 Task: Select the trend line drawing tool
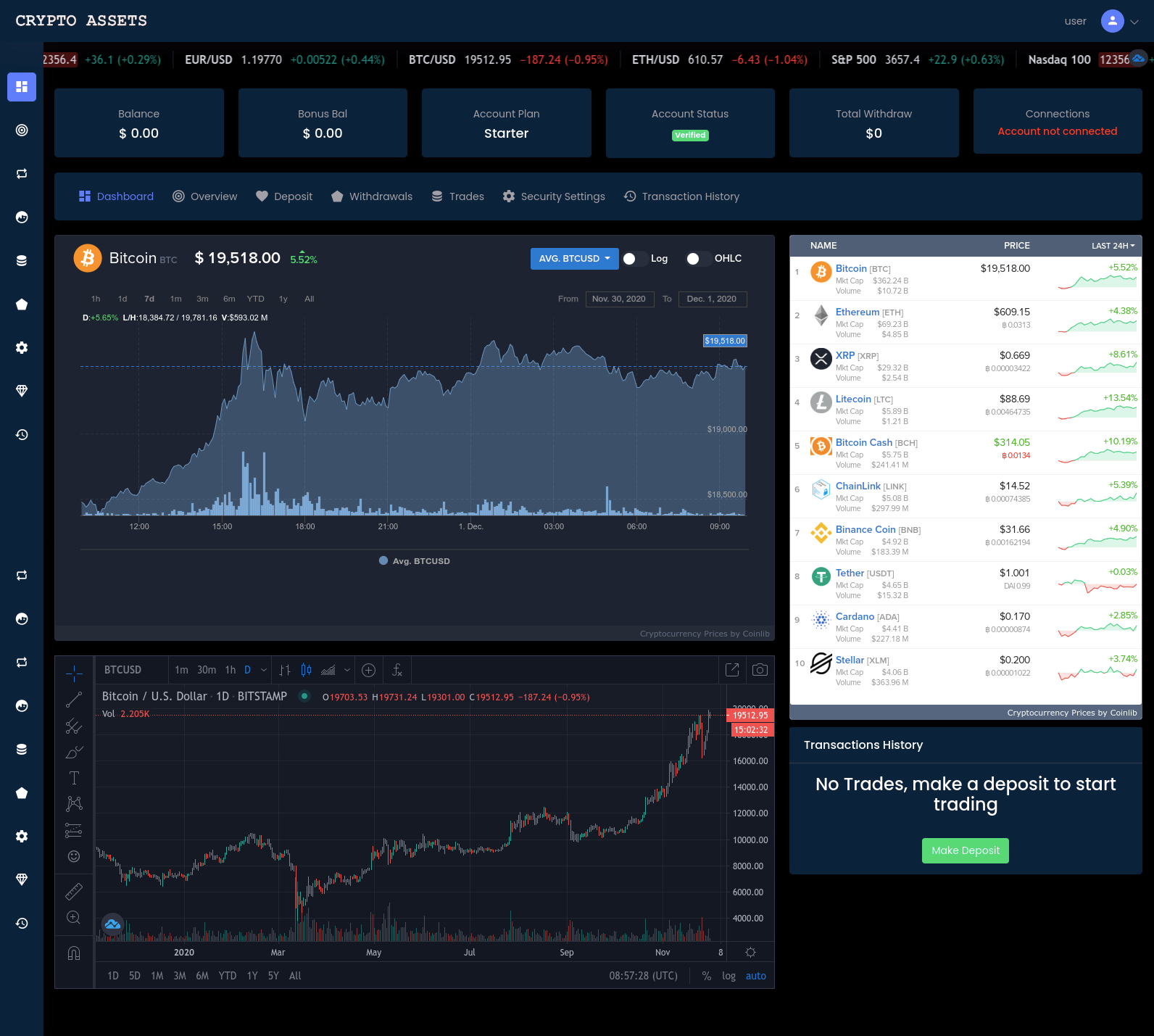pyautogui.click(x=74, y=700)
